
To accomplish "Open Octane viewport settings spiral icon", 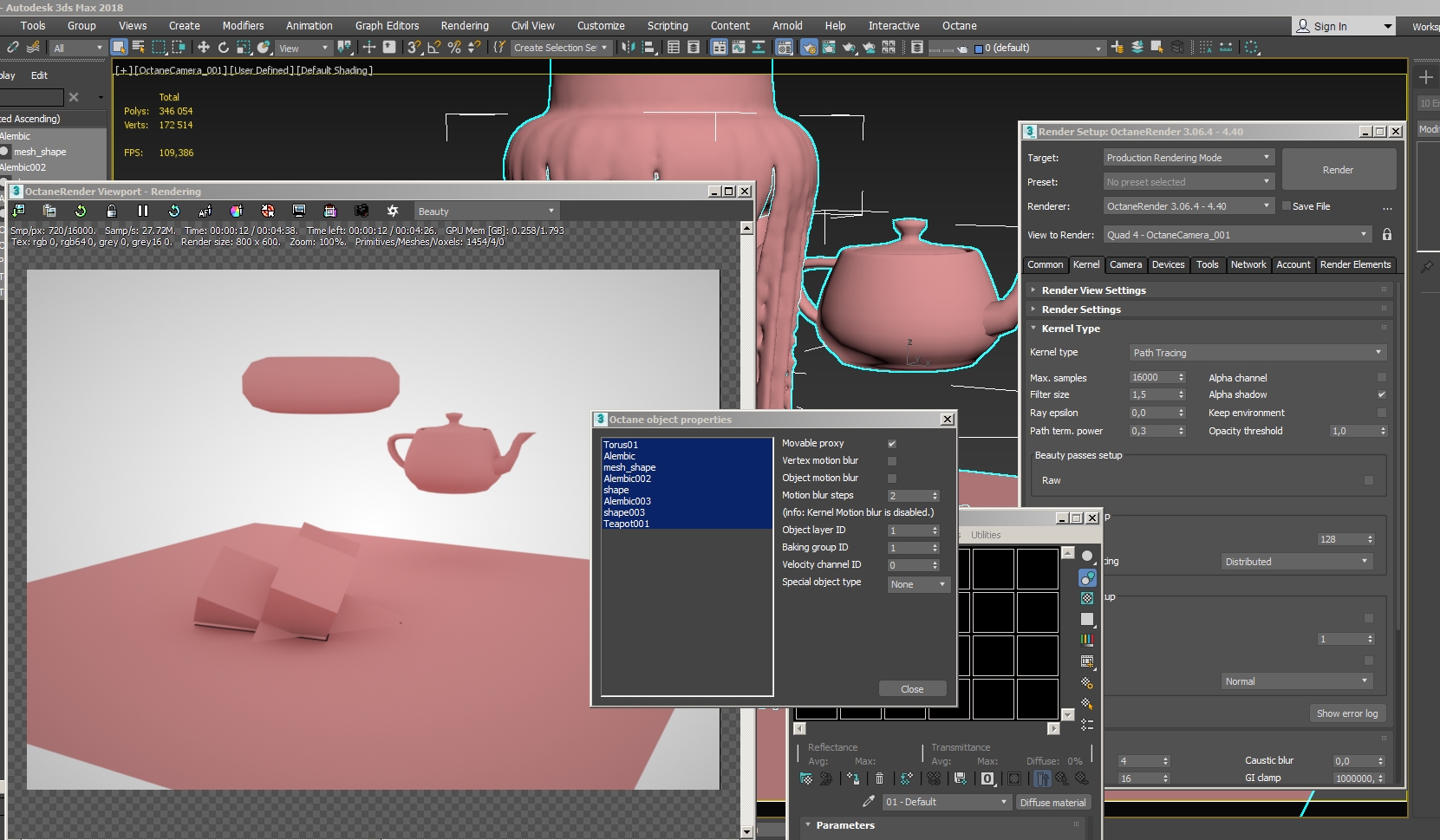I will (393, 211).
